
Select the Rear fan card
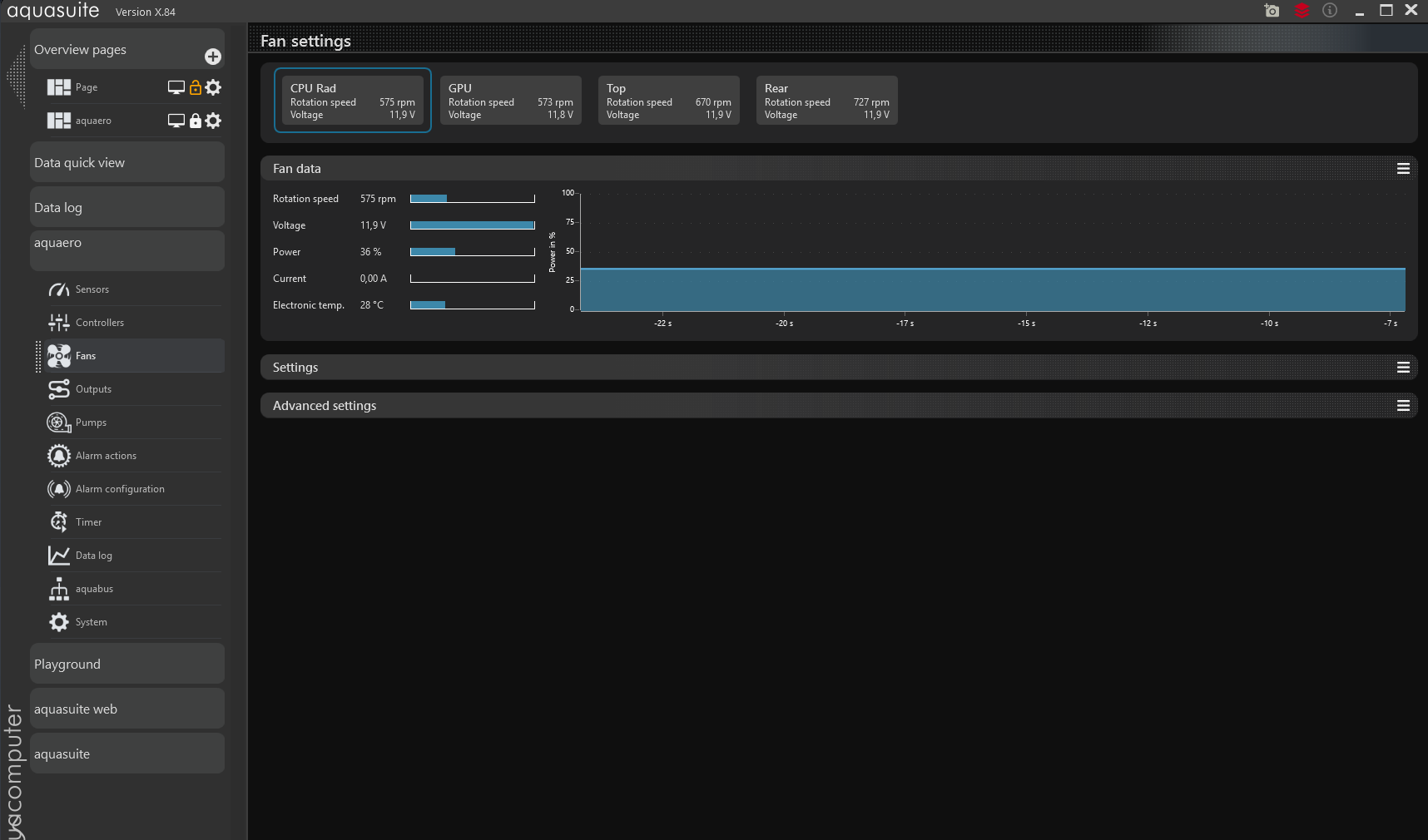pyautogui.click(x=827, y=101)
